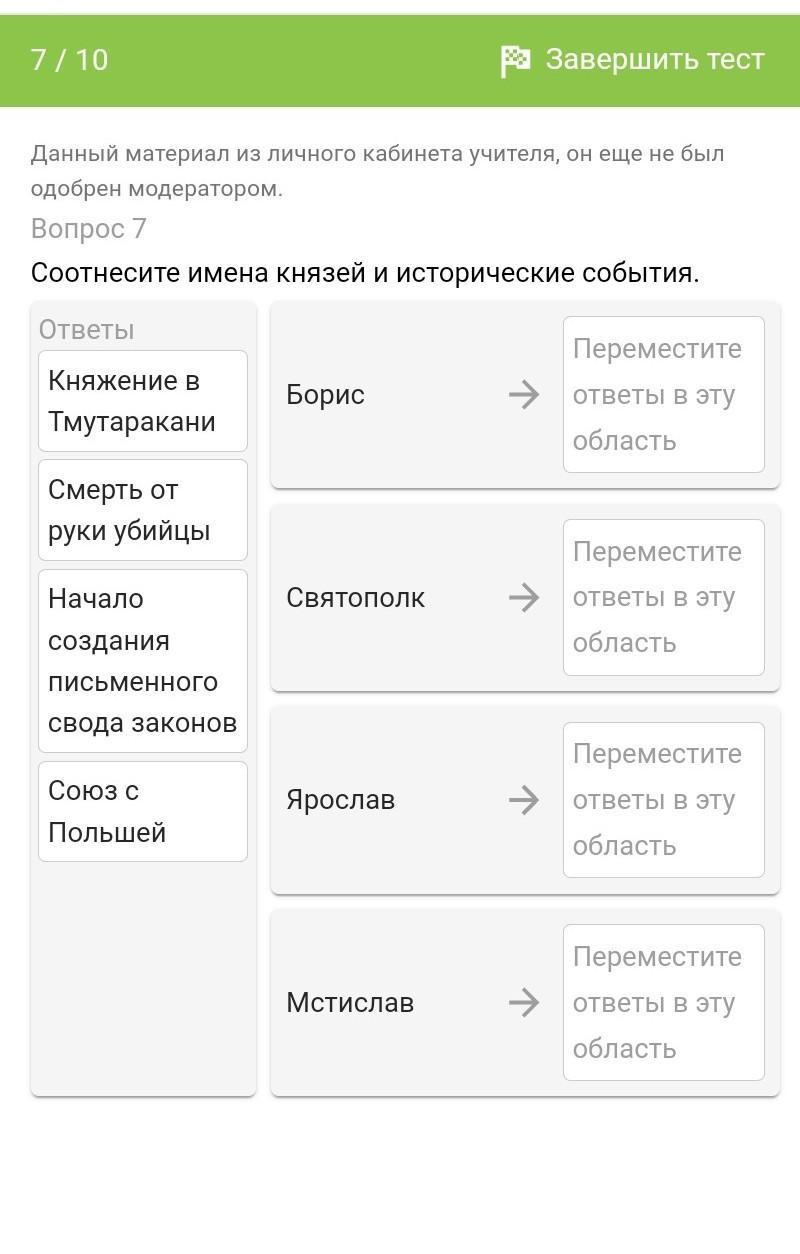This screenshot has height=1254, width=800.
Task: Click the arrow icon next to Святополк
Action: 523,598
